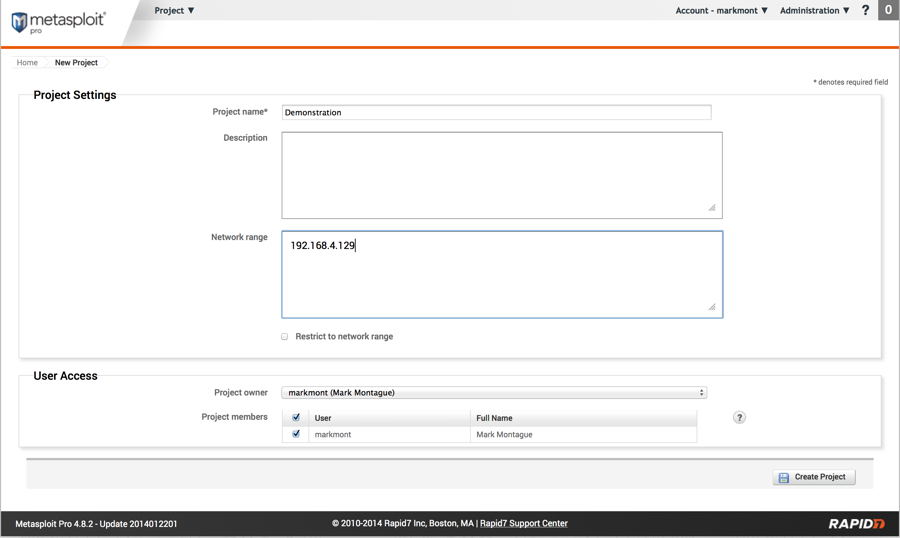900x538 pixels.
Task: Click into the Description text area
Action: (x=502, y=175)
